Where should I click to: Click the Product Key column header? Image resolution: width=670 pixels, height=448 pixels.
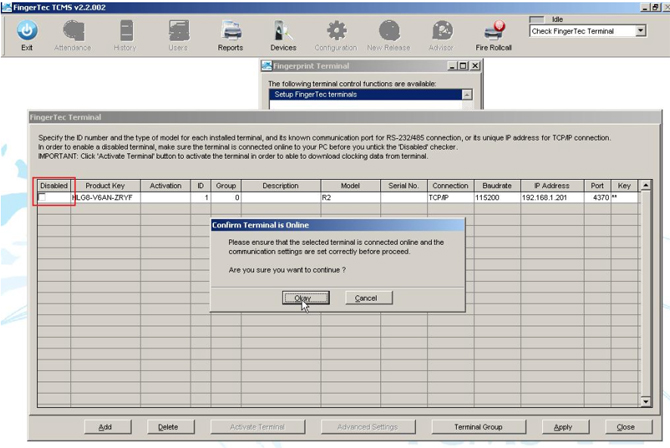(106, 186)
